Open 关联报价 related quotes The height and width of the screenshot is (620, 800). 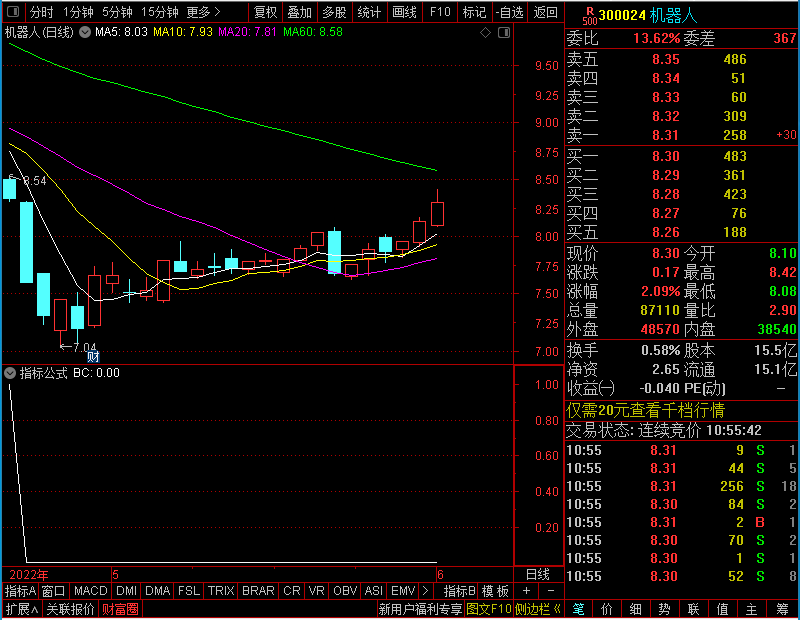coord(70,609)
